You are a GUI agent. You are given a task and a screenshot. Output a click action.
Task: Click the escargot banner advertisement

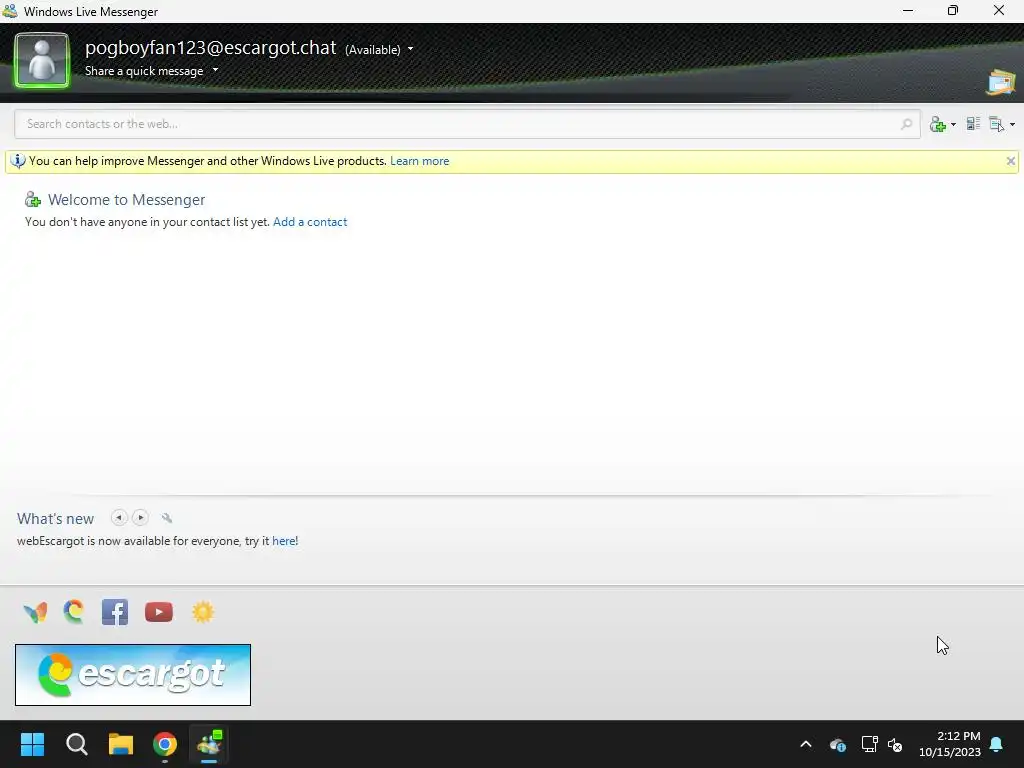pos(133,675)
